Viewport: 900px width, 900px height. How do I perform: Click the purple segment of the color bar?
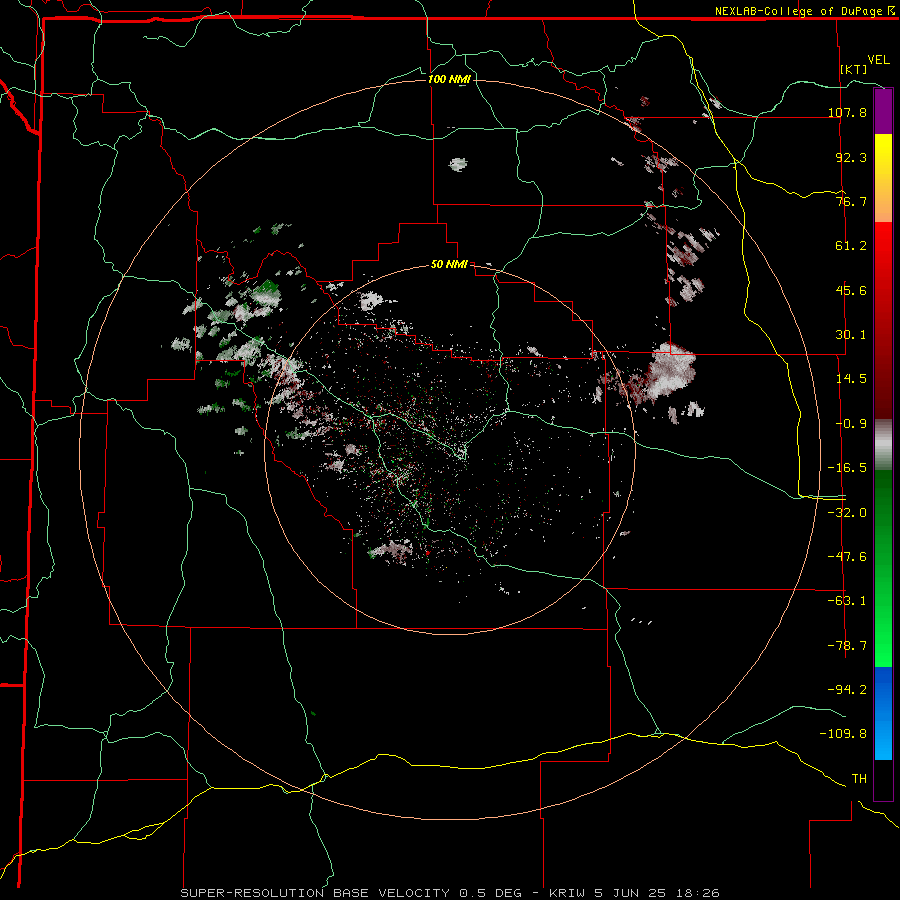(883, 111)
